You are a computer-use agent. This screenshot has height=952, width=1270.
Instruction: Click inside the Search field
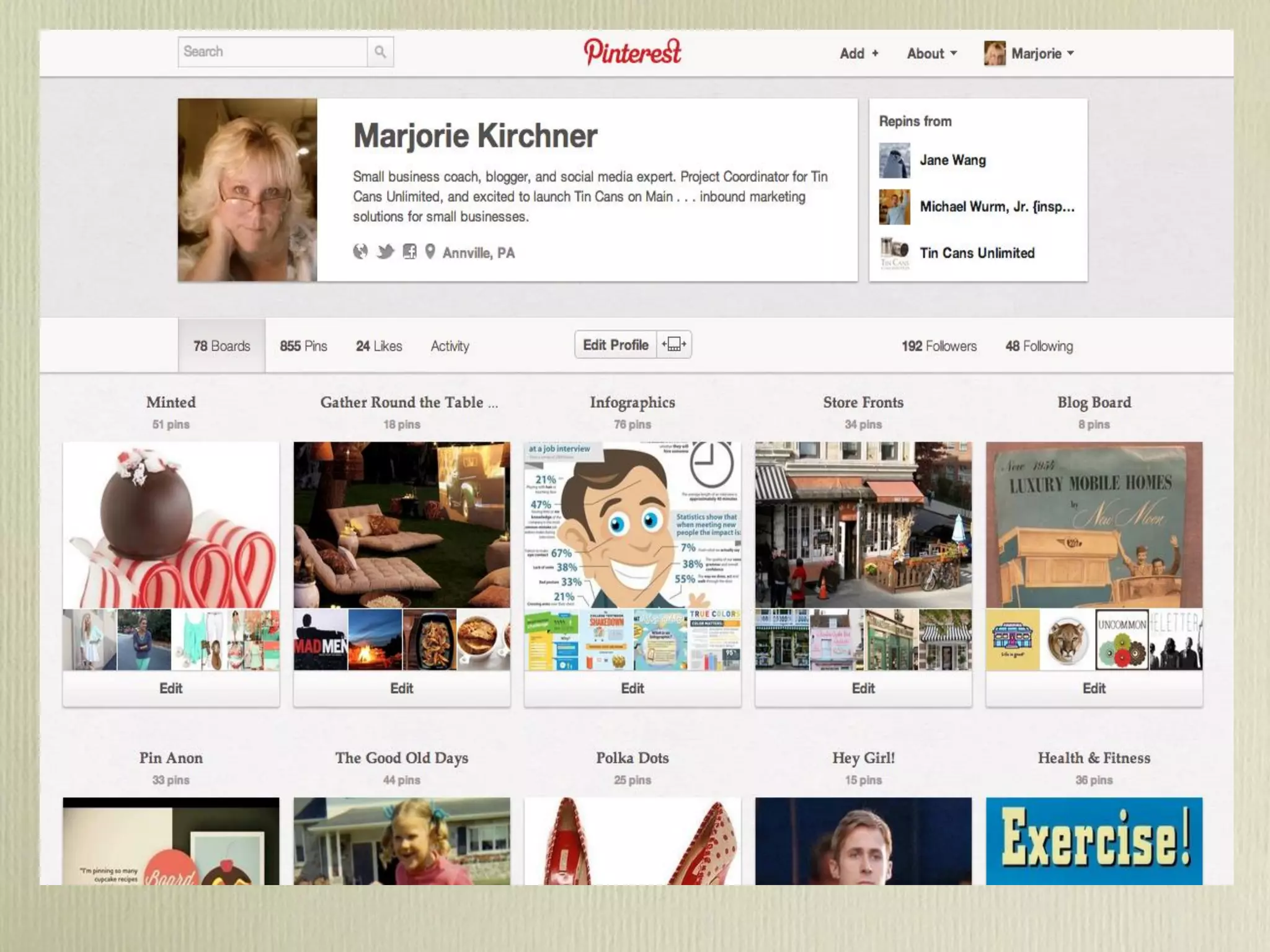[273, 52]
